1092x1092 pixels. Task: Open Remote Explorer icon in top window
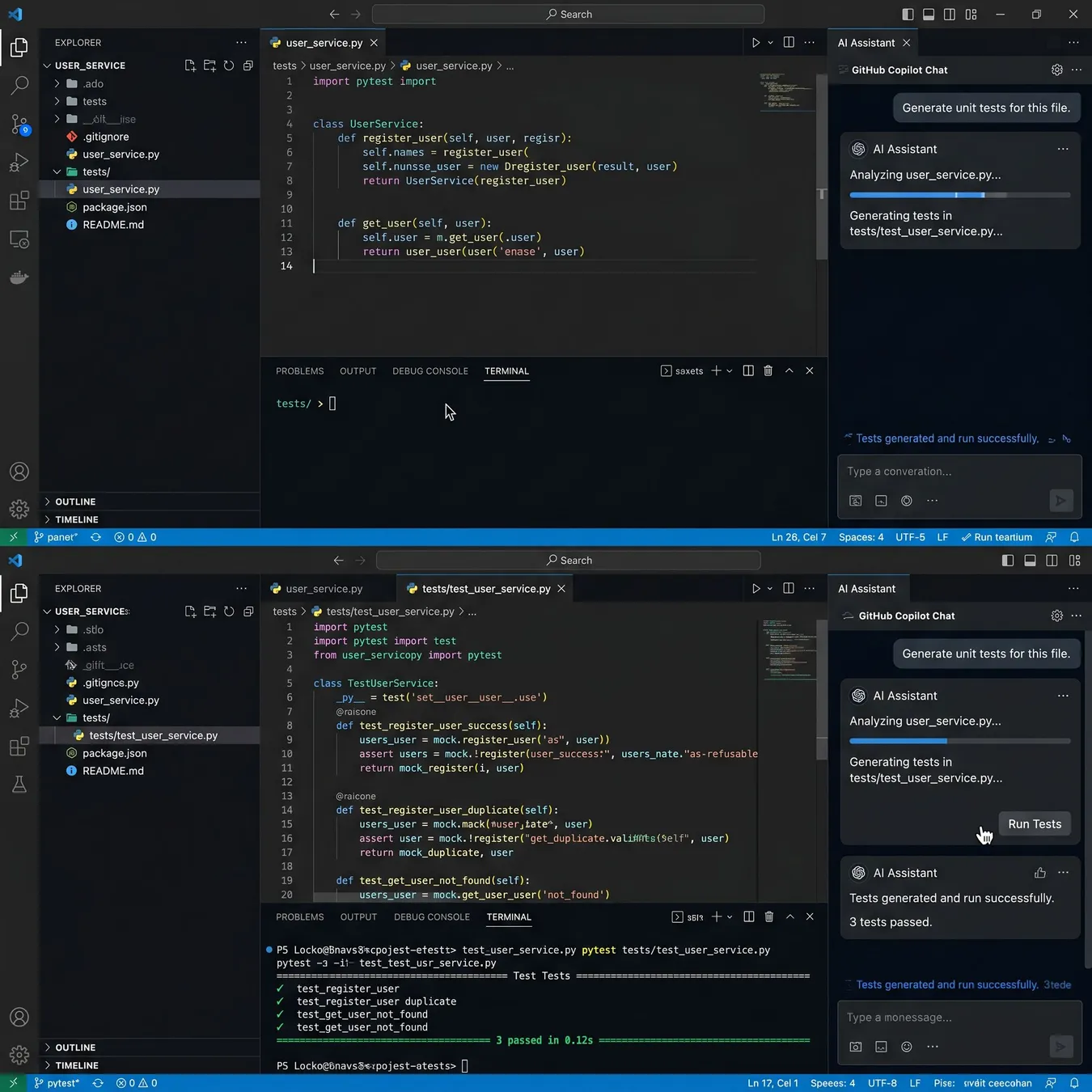tap(19, 239)
